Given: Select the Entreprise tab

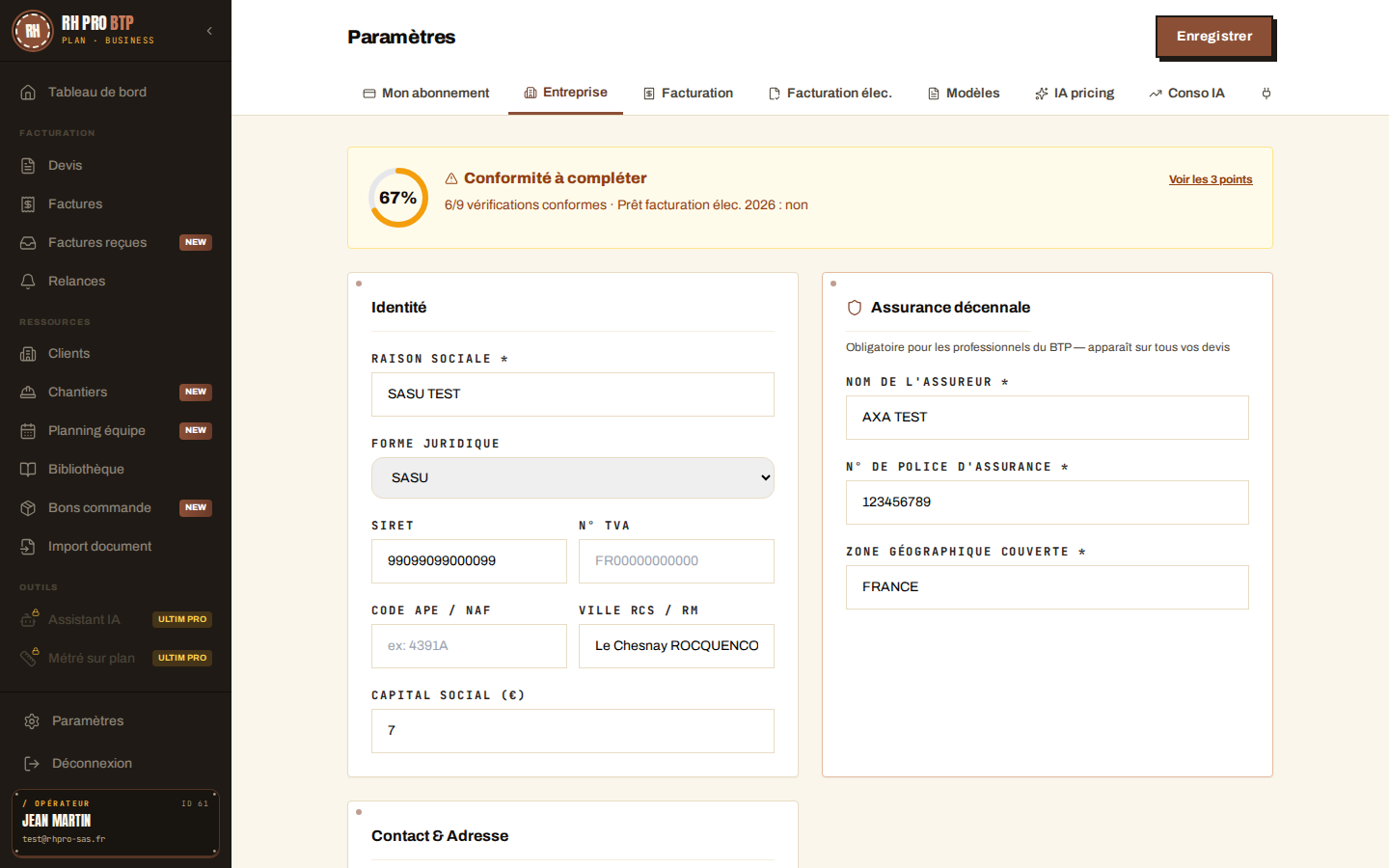Looking at the screenshot, I should click(x=565, y=93).
